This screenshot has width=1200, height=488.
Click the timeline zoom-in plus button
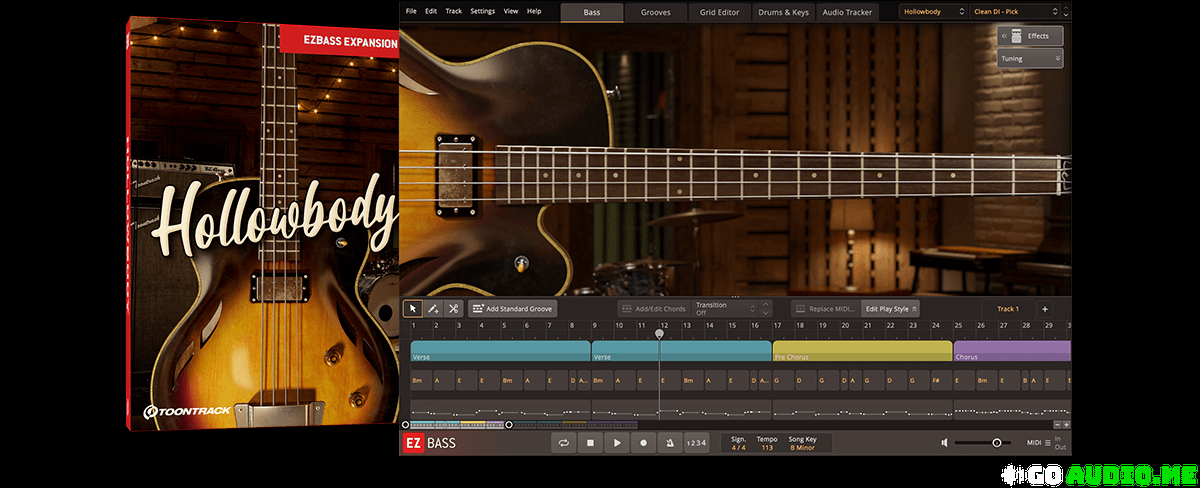click(x=1066, y=425)
